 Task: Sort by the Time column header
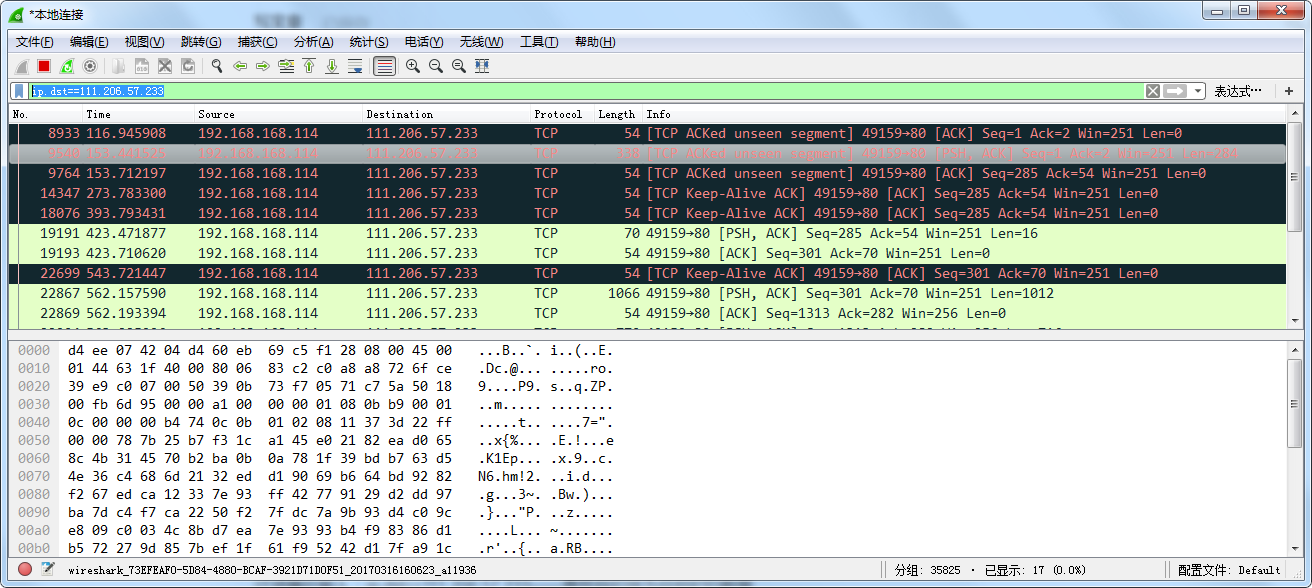click(x=138, y=114)
